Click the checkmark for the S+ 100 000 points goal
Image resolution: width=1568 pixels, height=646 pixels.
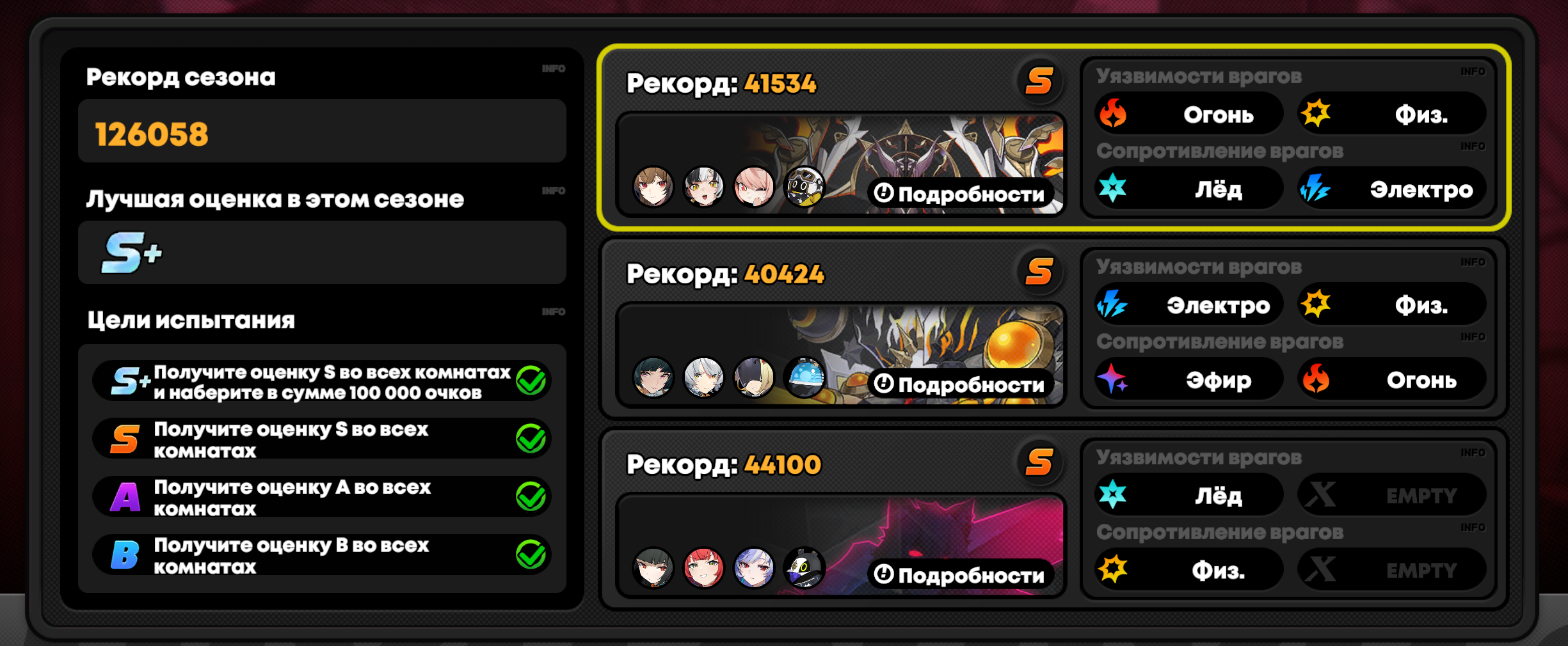531,381
